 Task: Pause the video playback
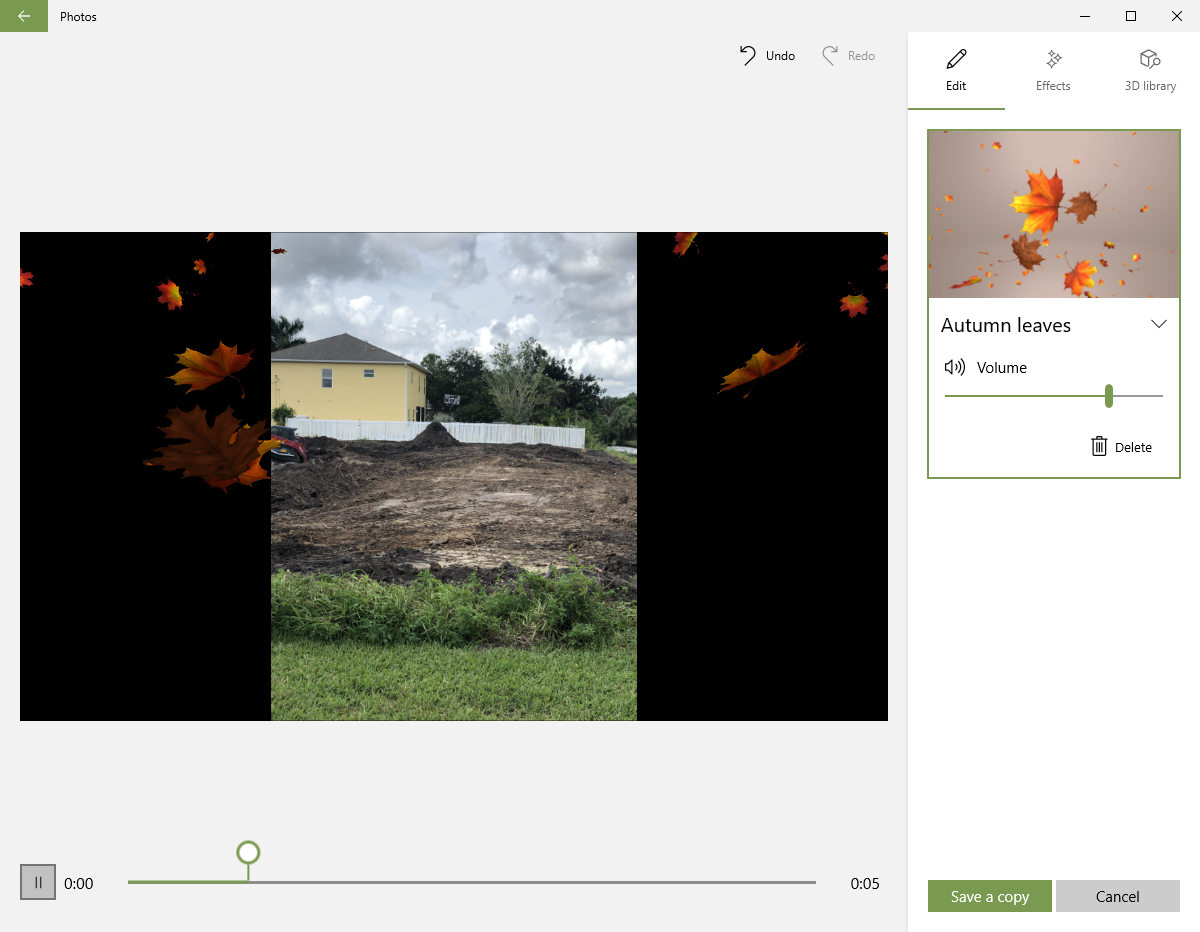(38, 882)
